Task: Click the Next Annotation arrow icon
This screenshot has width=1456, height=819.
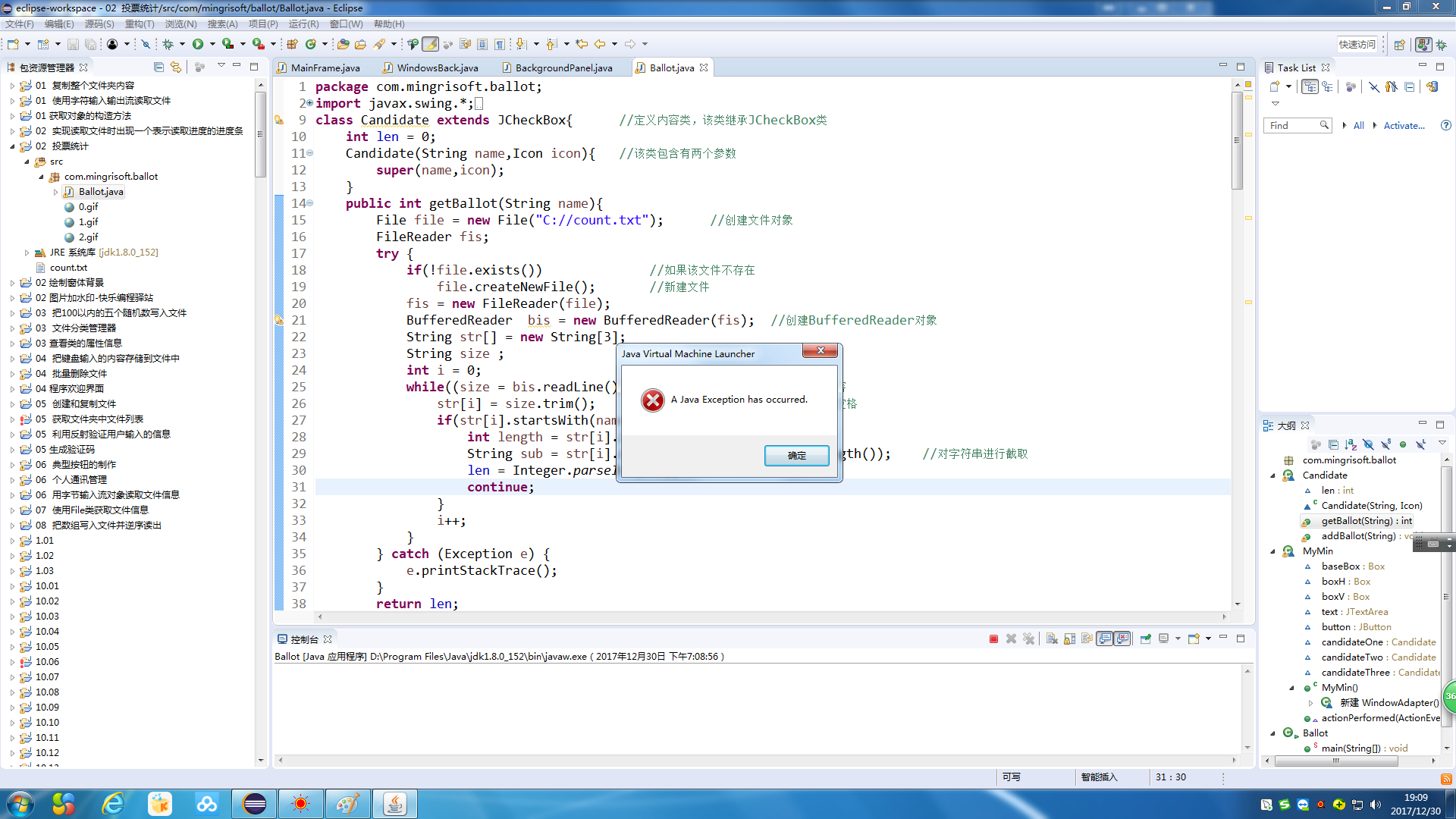Action: 521,44
